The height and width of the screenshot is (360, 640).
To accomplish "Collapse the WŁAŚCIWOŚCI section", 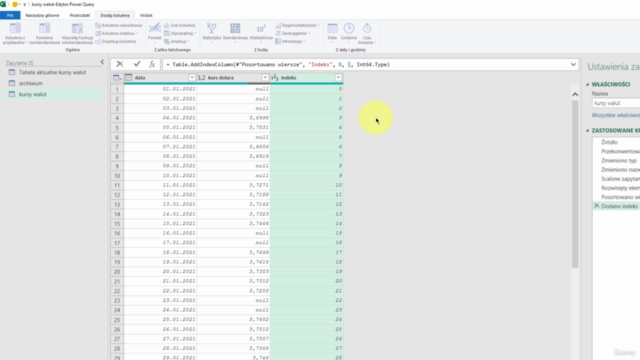I will click(588, 84).
